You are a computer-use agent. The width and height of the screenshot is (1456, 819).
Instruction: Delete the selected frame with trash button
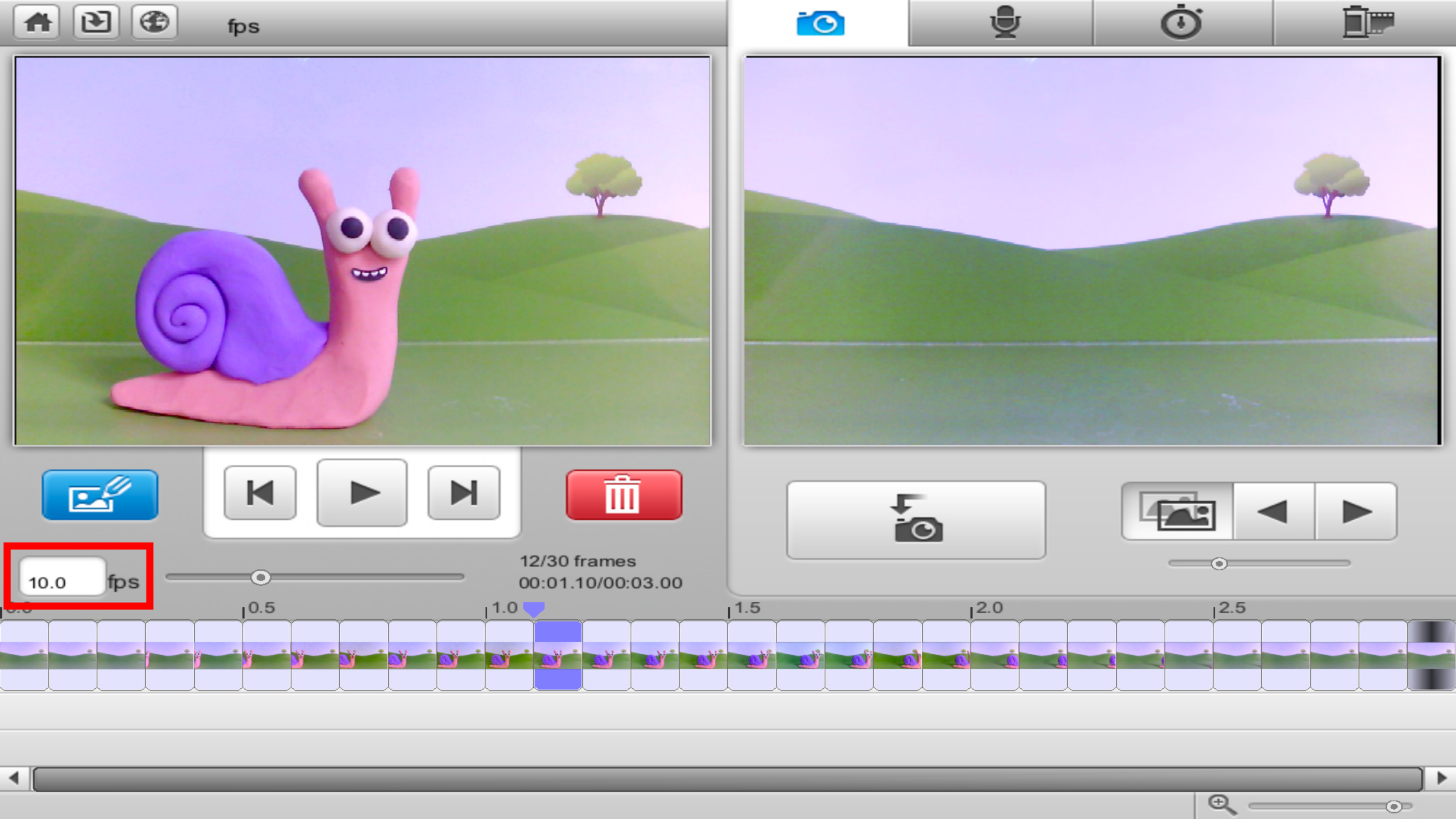[x=623, y=496]
